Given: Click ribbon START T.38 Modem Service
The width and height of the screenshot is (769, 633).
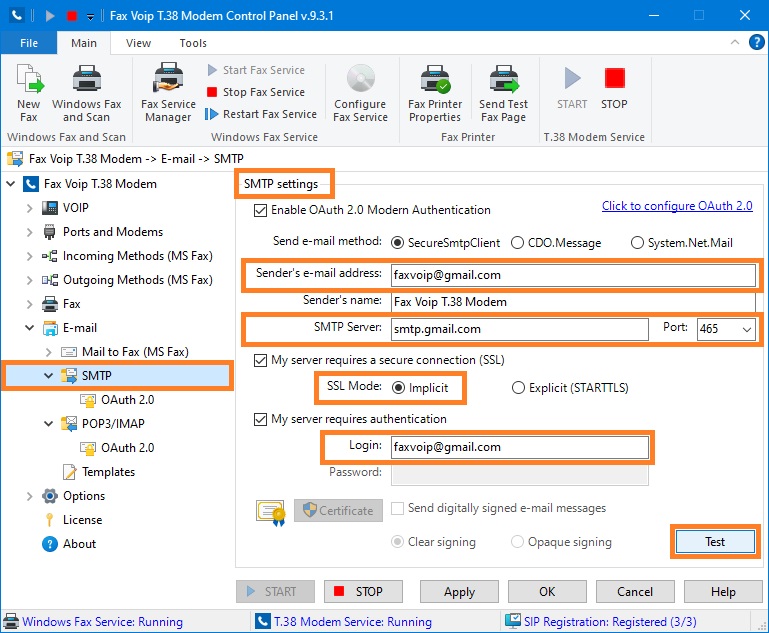Looking at the screenshot, I should pos(572,88).
